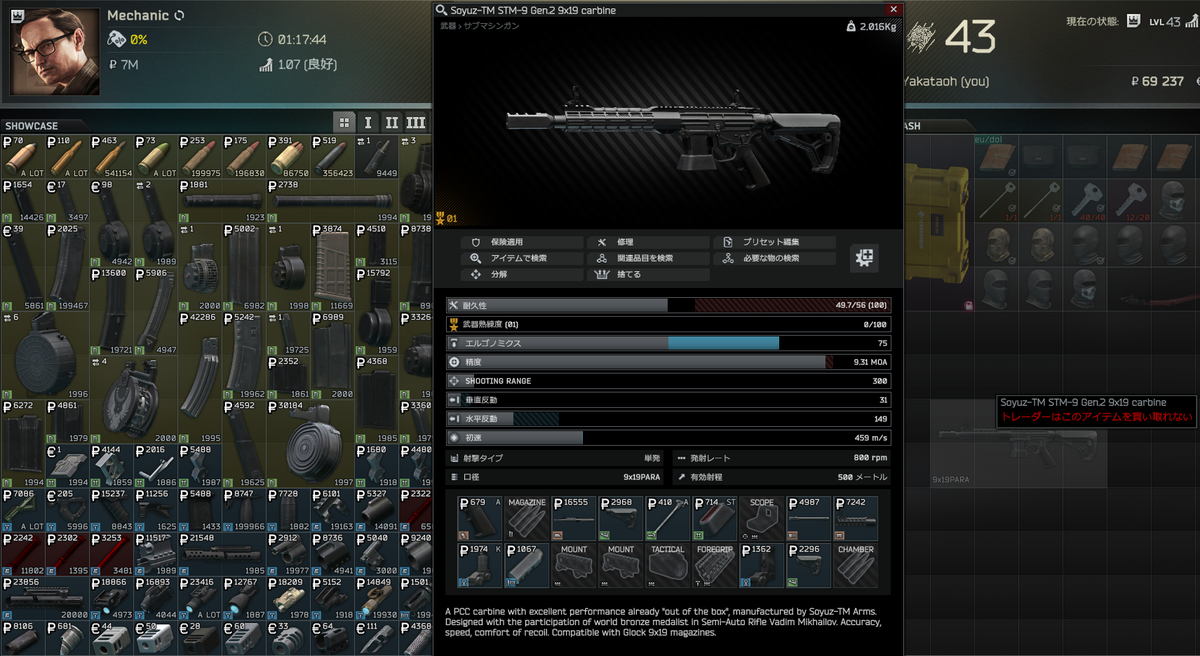Image resolution: width=1200 pixels, height=656 pixels.
Task: Click the 修理 repair action
Action: pos(646,242)
